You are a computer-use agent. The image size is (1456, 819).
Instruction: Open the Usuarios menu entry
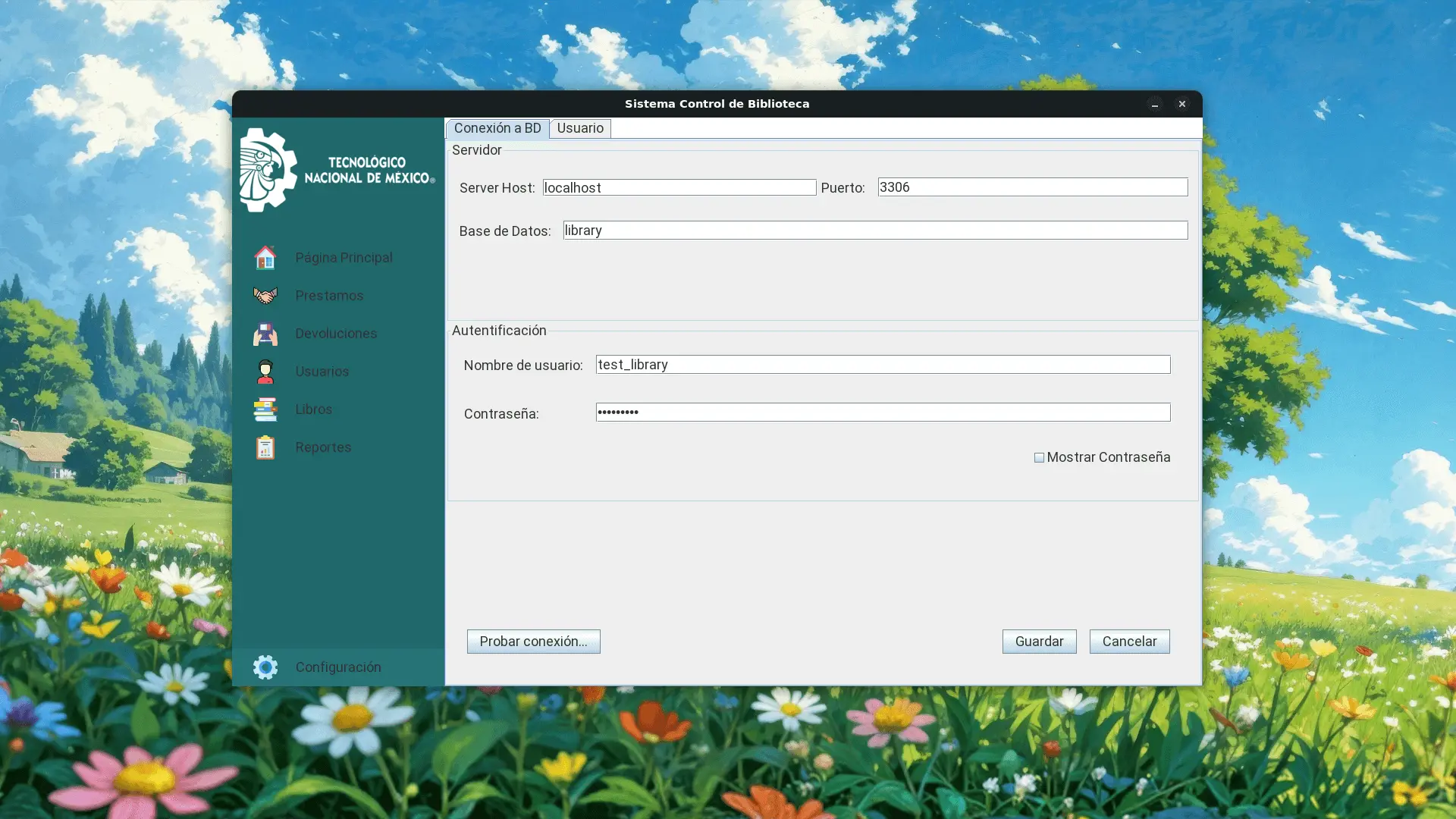(338, 371)
